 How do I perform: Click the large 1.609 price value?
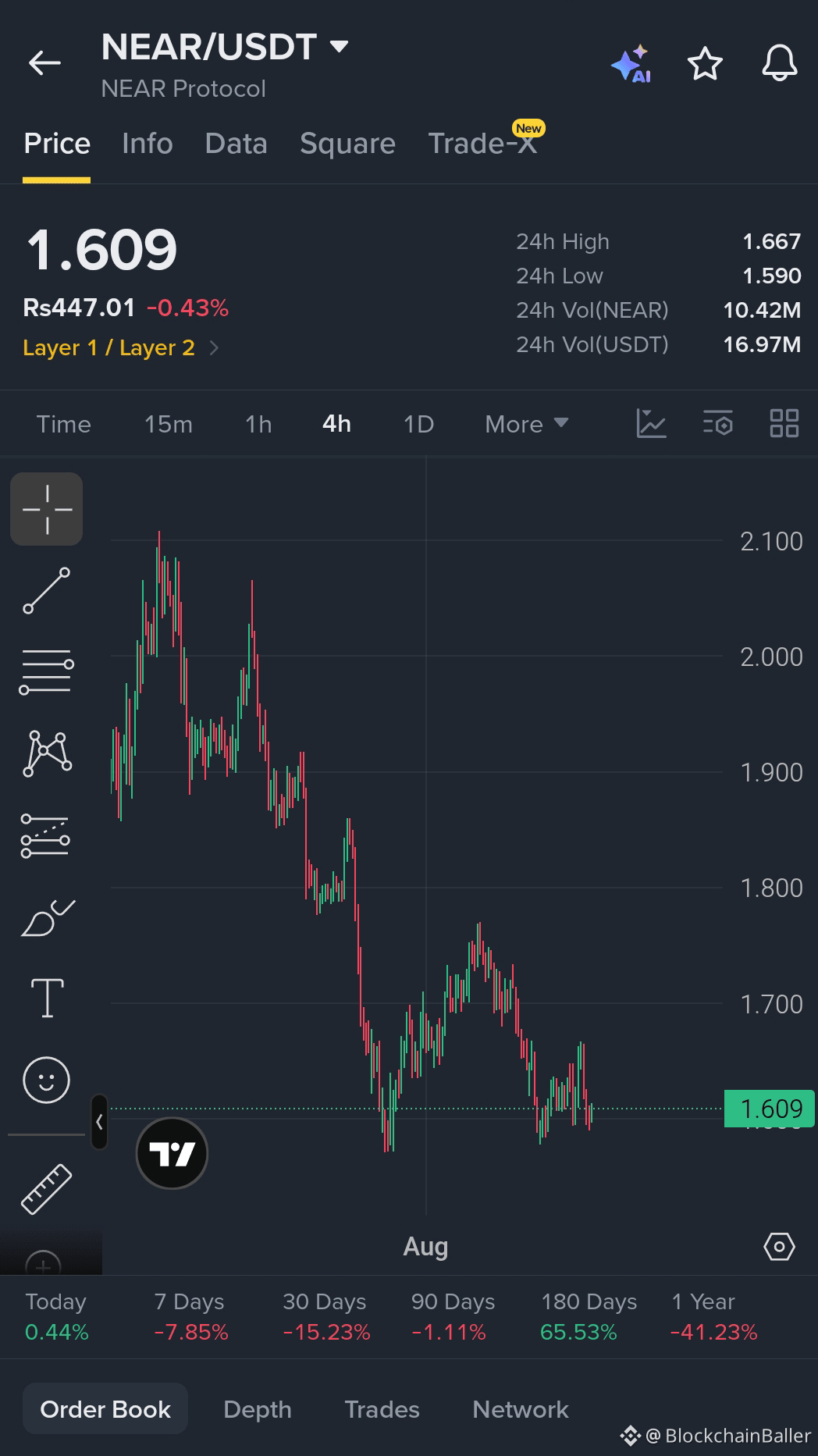pos(102,250)
